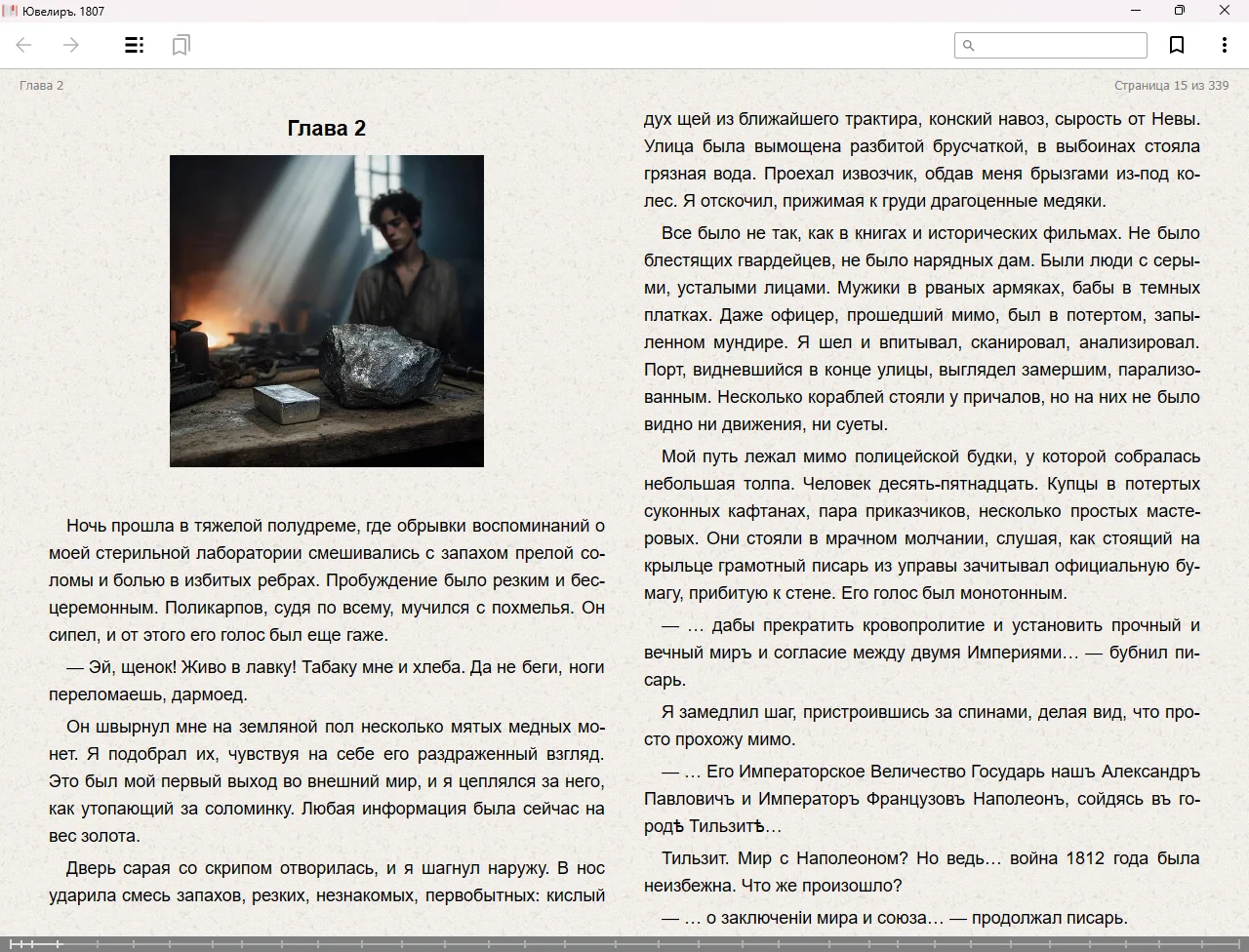This screenshot has width=1249, height=952.
Task: Show the saved bookmarks list
Action: [x=181, y=45]
